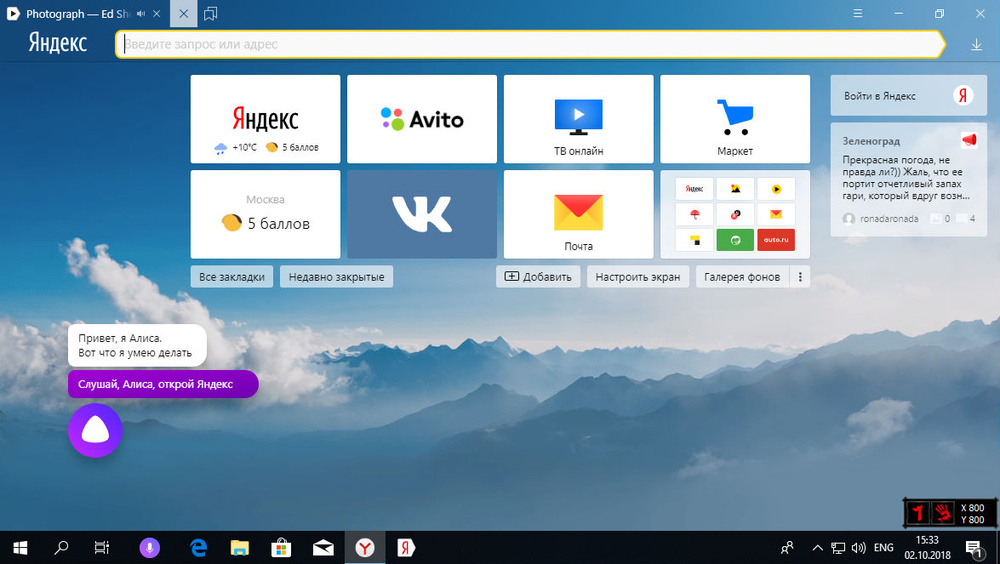Open the Windows Start menu
Viewport: 1000px width, 564px height.
click(20, 547)
